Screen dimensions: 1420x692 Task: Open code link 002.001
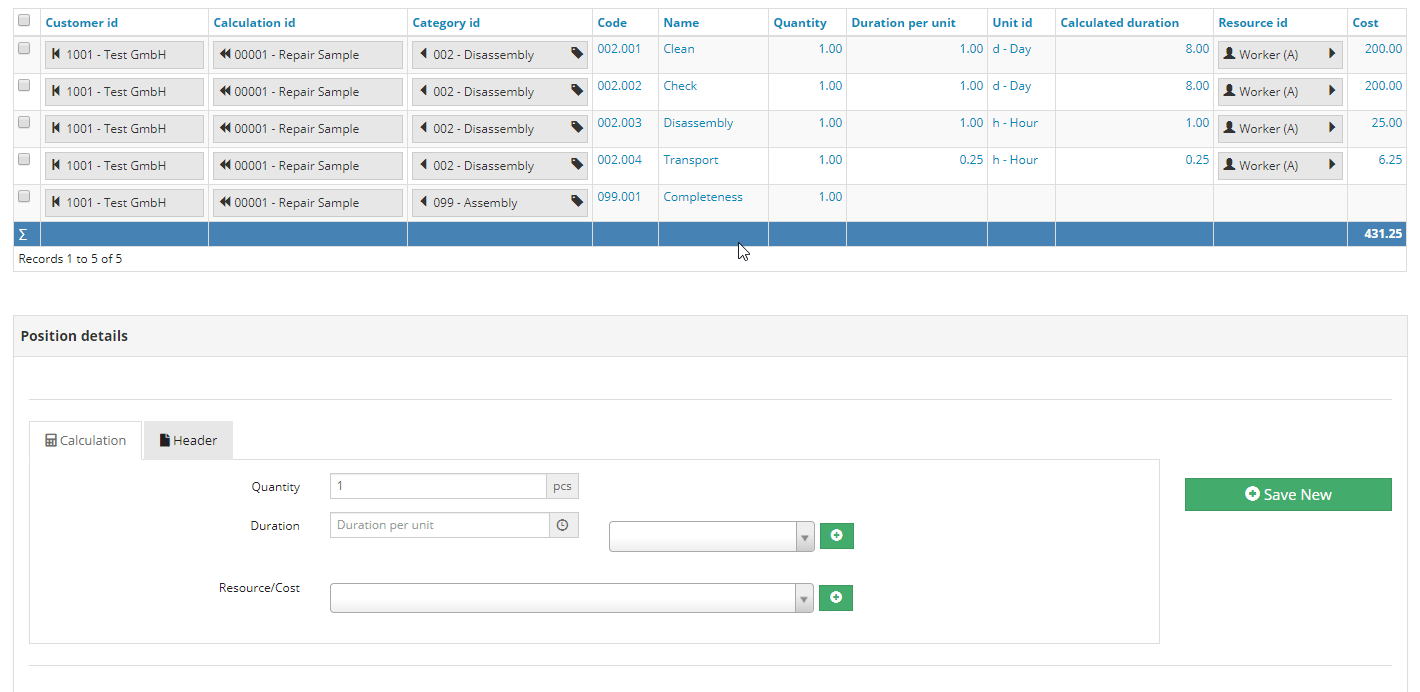tap(619, 49)
